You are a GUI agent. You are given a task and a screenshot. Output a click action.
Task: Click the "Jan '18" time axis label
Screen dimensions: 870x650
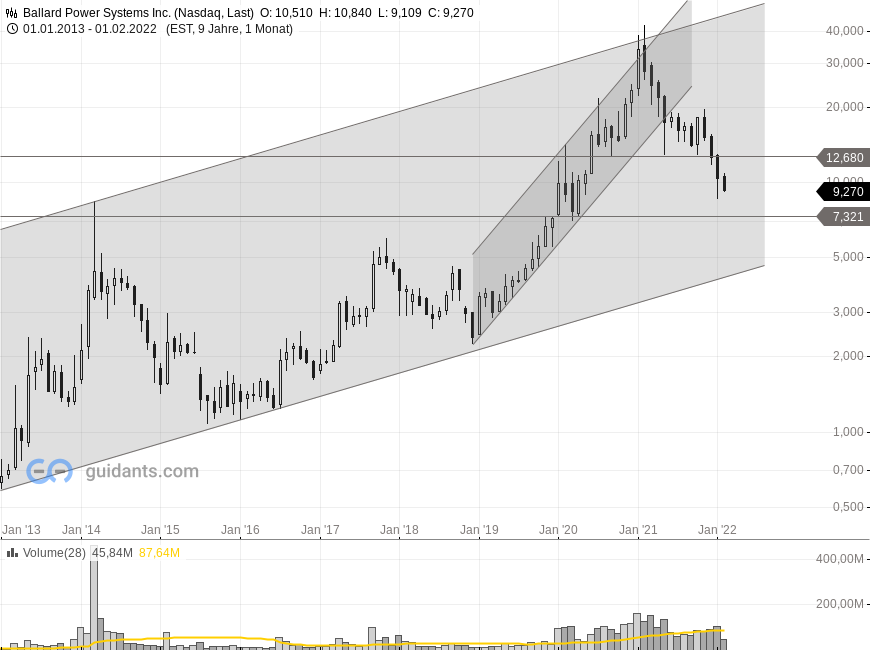point(399,530)
